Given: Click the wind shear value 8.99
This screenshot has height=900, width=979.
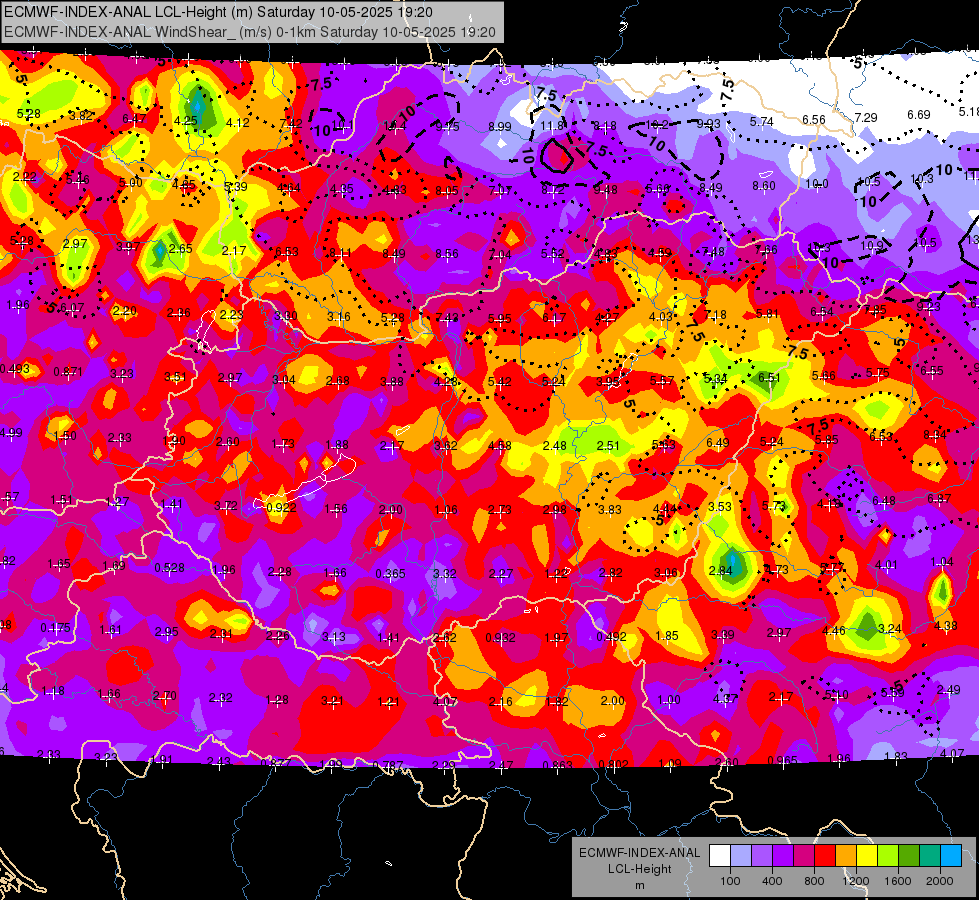Looking at the screenshot, I should tap(499, 127).
